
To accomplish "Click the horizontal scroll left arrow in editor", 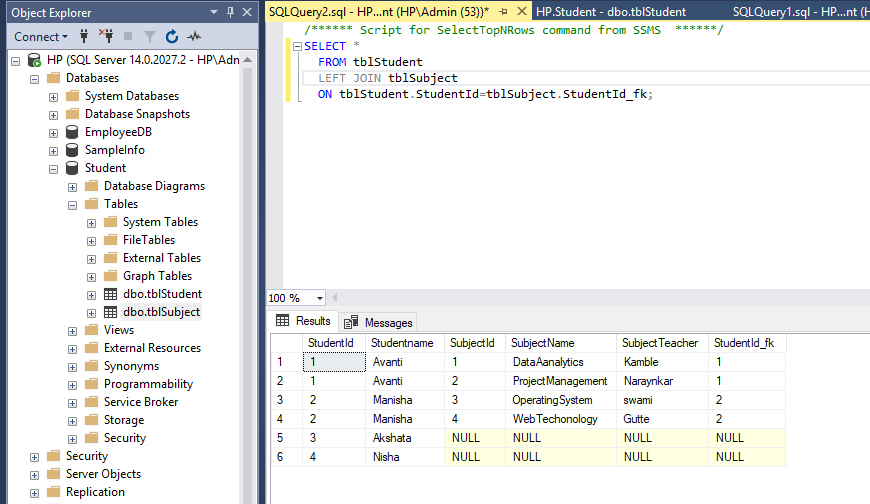I will tap(335, 298).
